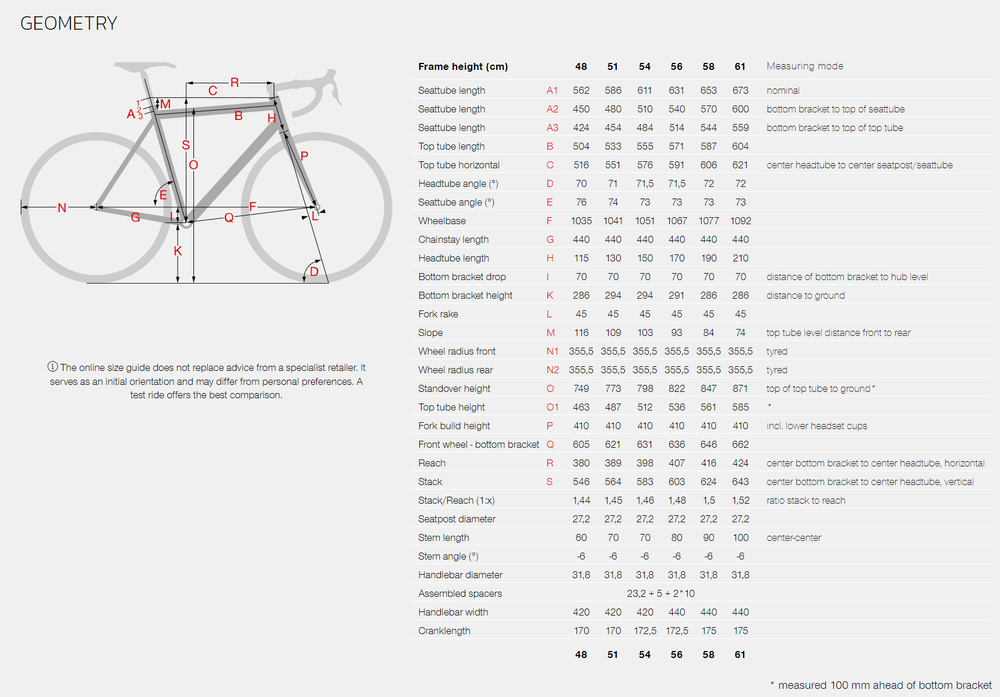This screenshot has width=1000, height=697.
Task: Click the "Handlebar width" row label
Action: [x=453, y=613]
